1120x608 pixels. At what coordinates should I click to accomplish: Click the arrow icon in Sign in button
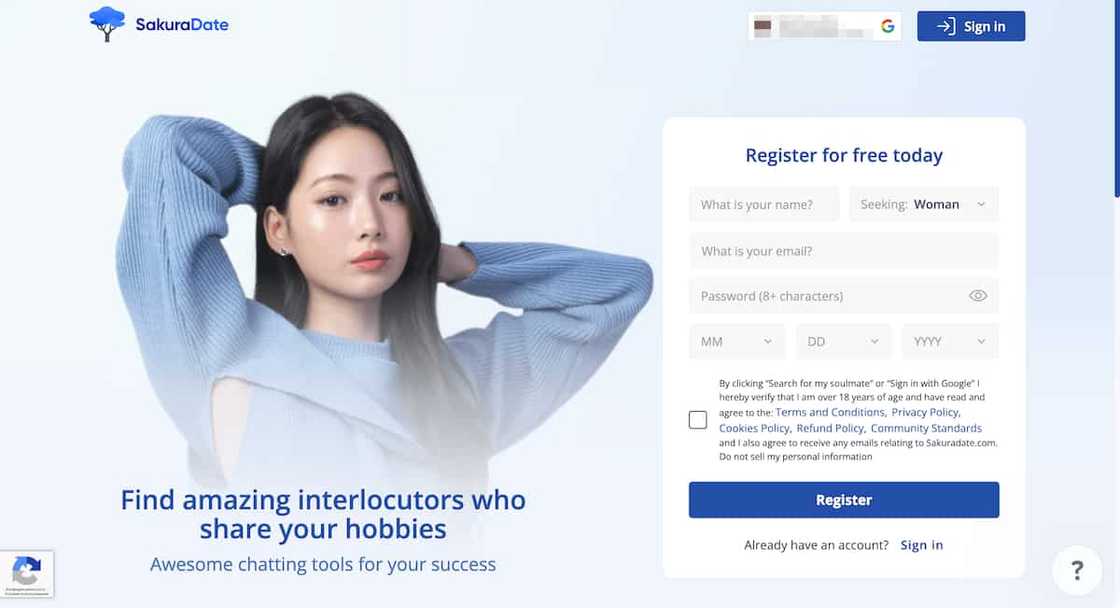946,26
